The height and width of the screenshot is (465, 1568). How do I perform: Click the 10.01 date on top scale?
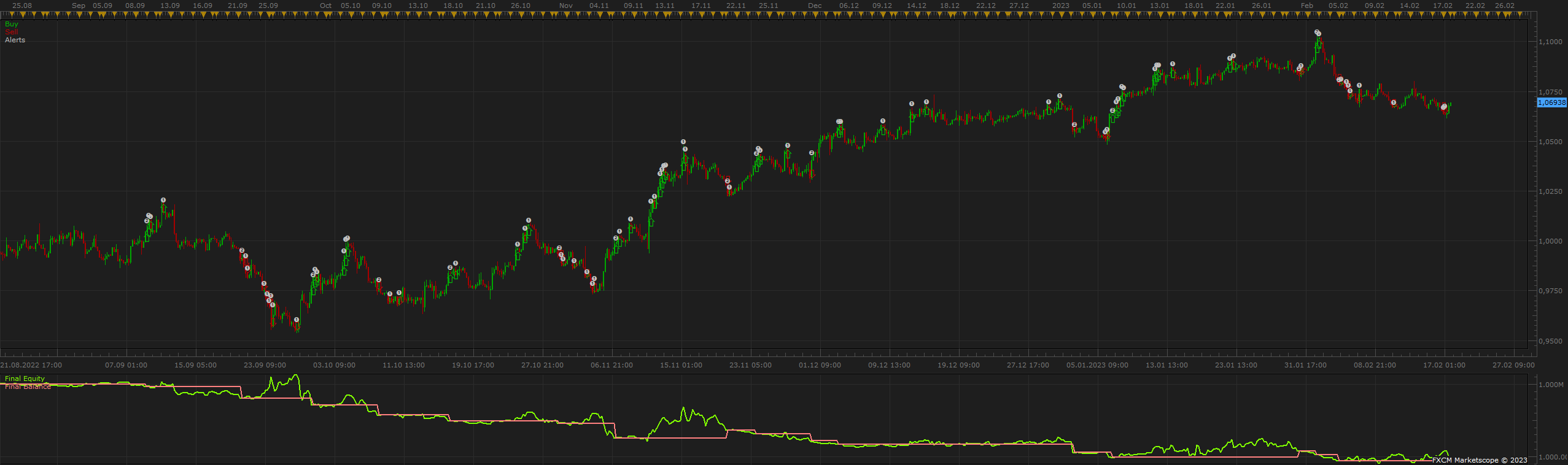[1127, 6]
